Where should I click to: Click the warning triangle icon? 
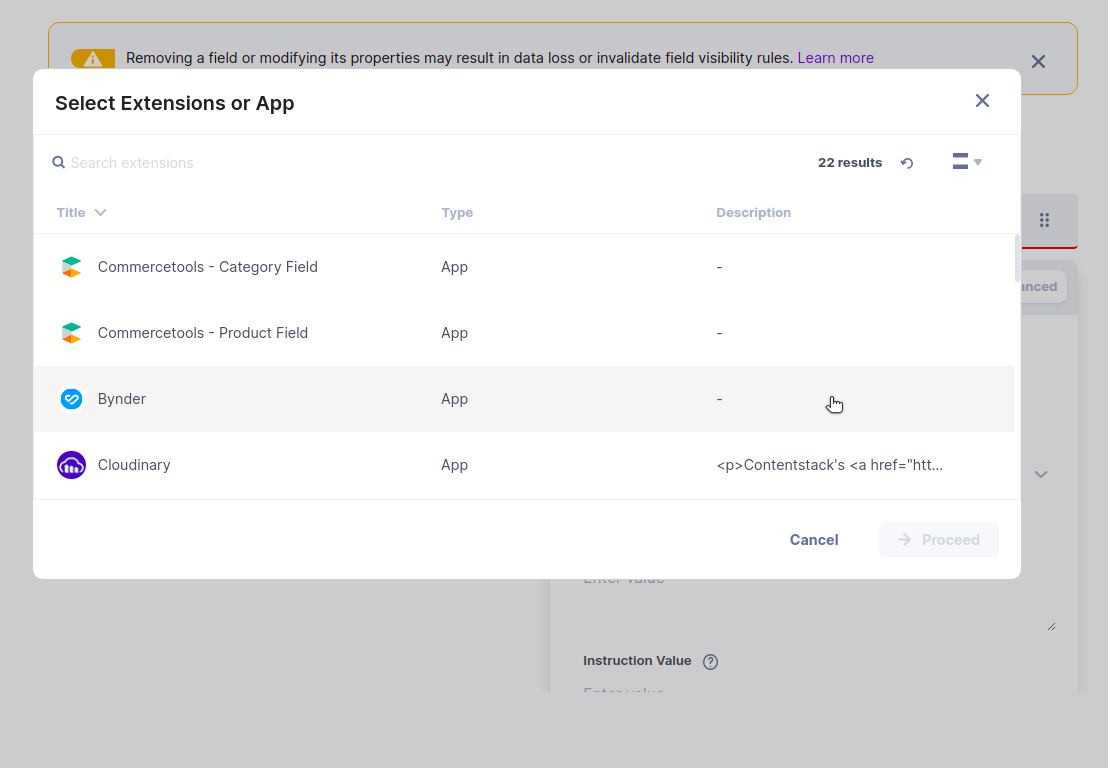click(93, 59)
